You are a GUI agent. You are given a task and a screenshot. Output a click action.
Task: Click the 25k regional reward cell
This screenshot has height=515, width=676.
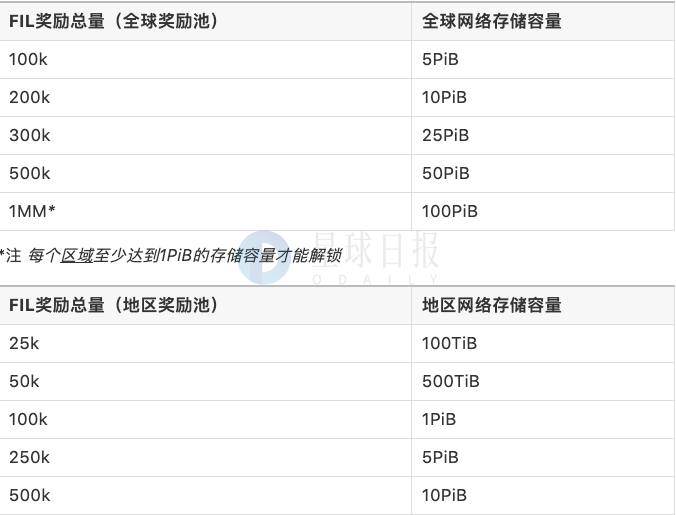(24, 343)
